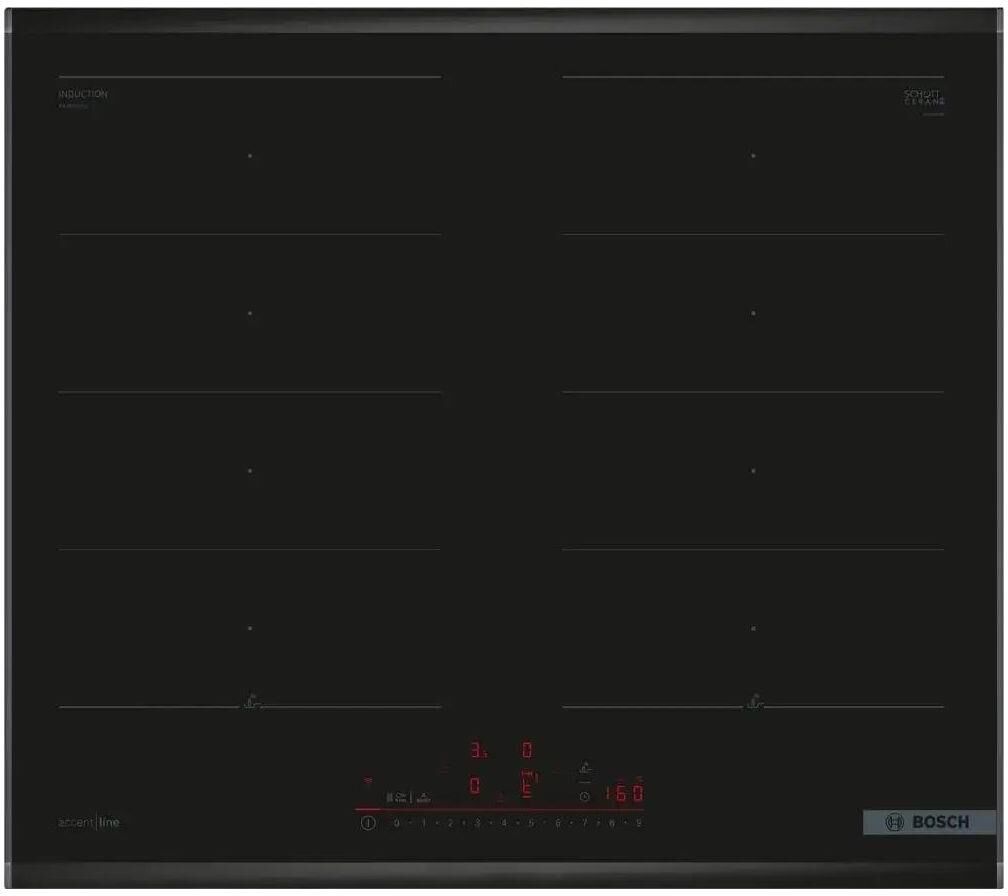Tap the top-right cooking zone center dot
This screenshot has height=896, width=1008.
(x=753, y=156)
